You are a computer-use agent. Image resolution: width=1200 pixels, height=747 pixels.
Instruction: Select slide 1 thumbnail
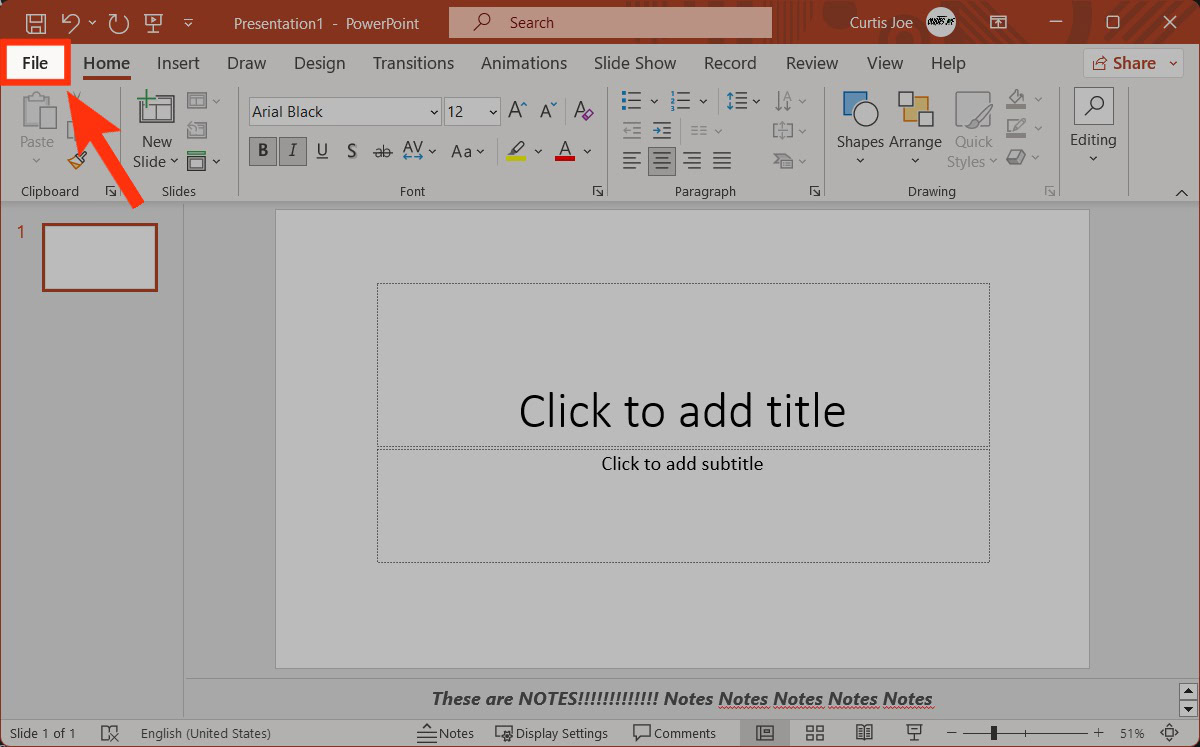(100, 257)
